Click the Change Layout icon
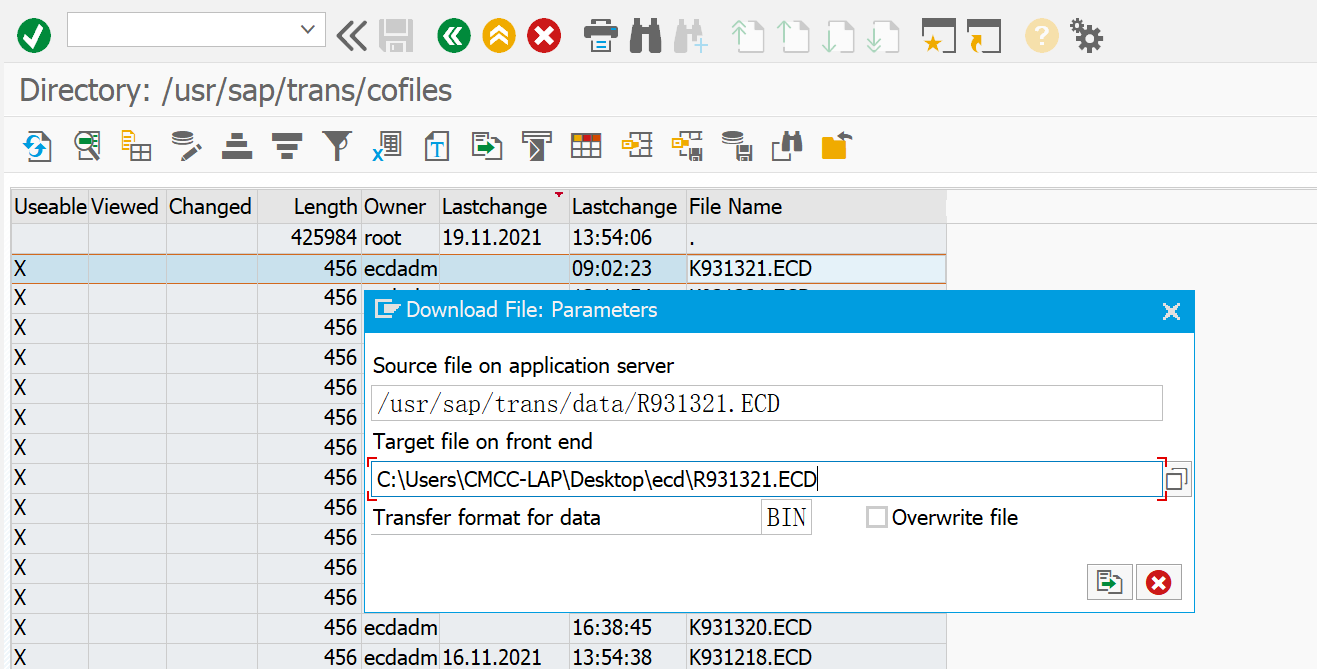The height and width of the screenshot is (669, 1317). click(637, 146)
